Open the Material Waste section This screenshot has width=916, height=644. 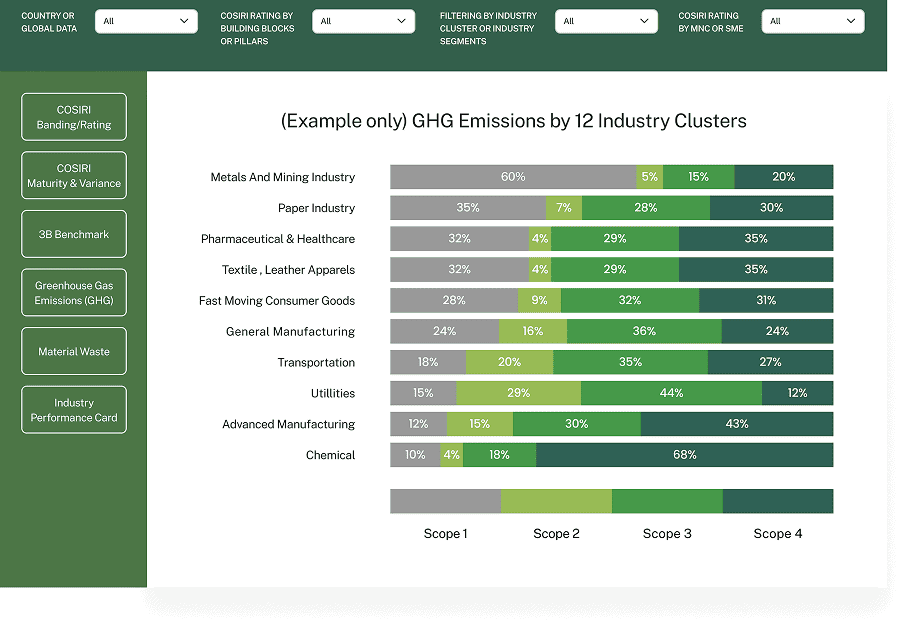click(74, 351)
